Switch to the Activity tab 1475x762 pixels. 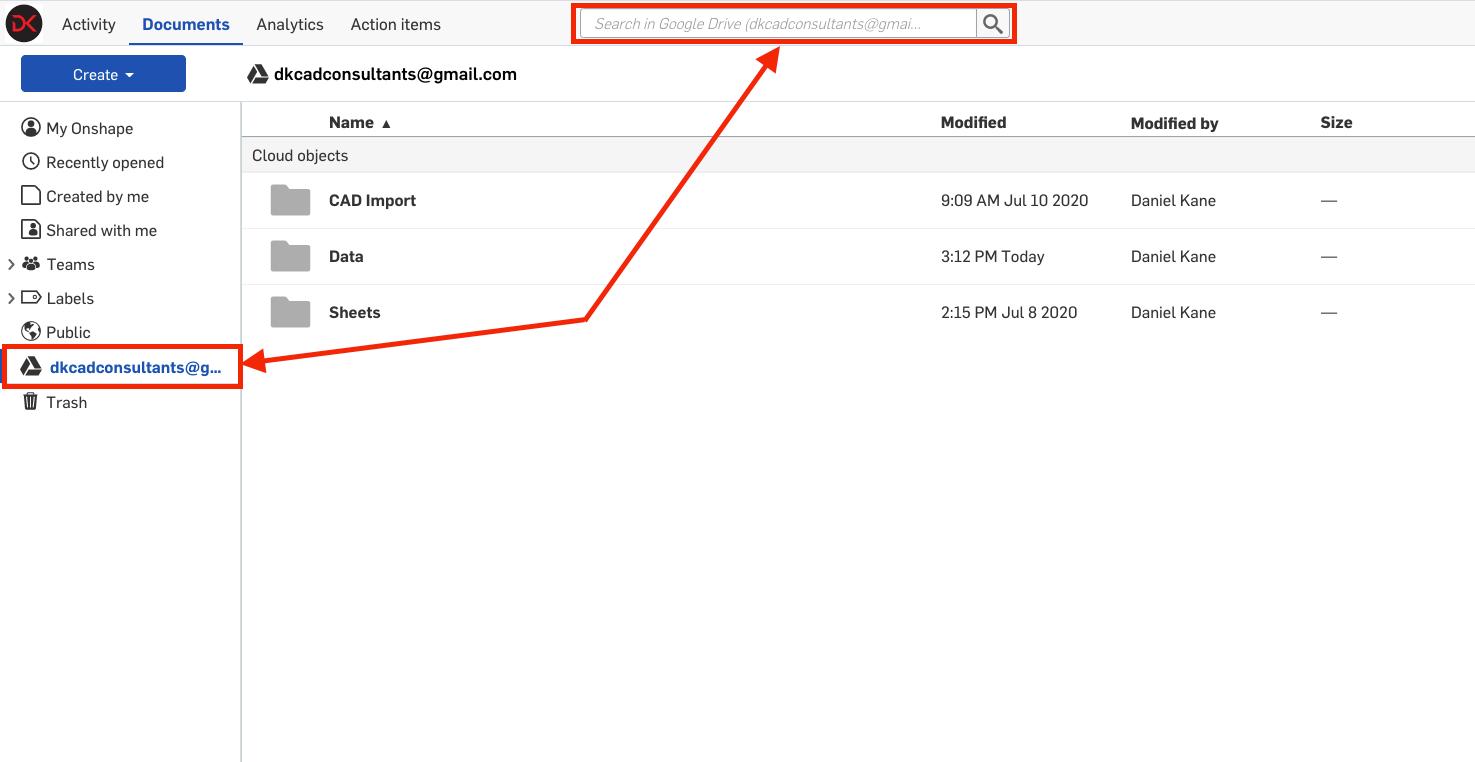pos(88,24)
